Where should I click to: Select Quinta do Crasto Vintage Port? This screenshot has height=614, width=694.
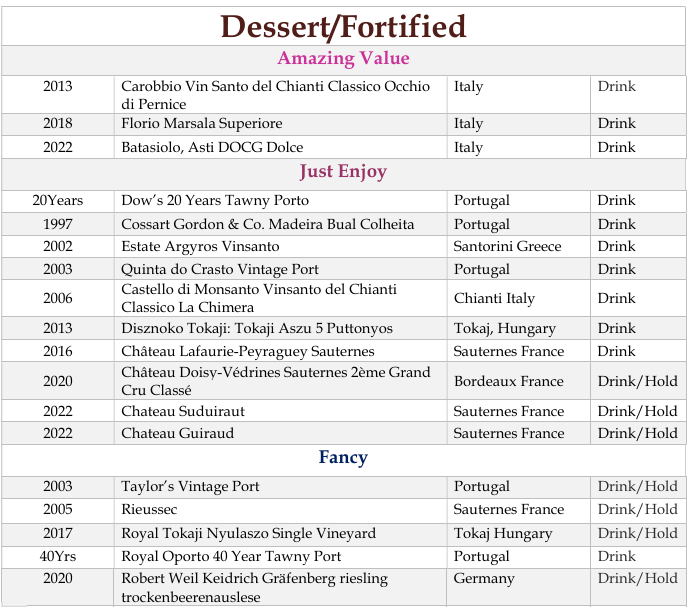[x=219, y=269]
